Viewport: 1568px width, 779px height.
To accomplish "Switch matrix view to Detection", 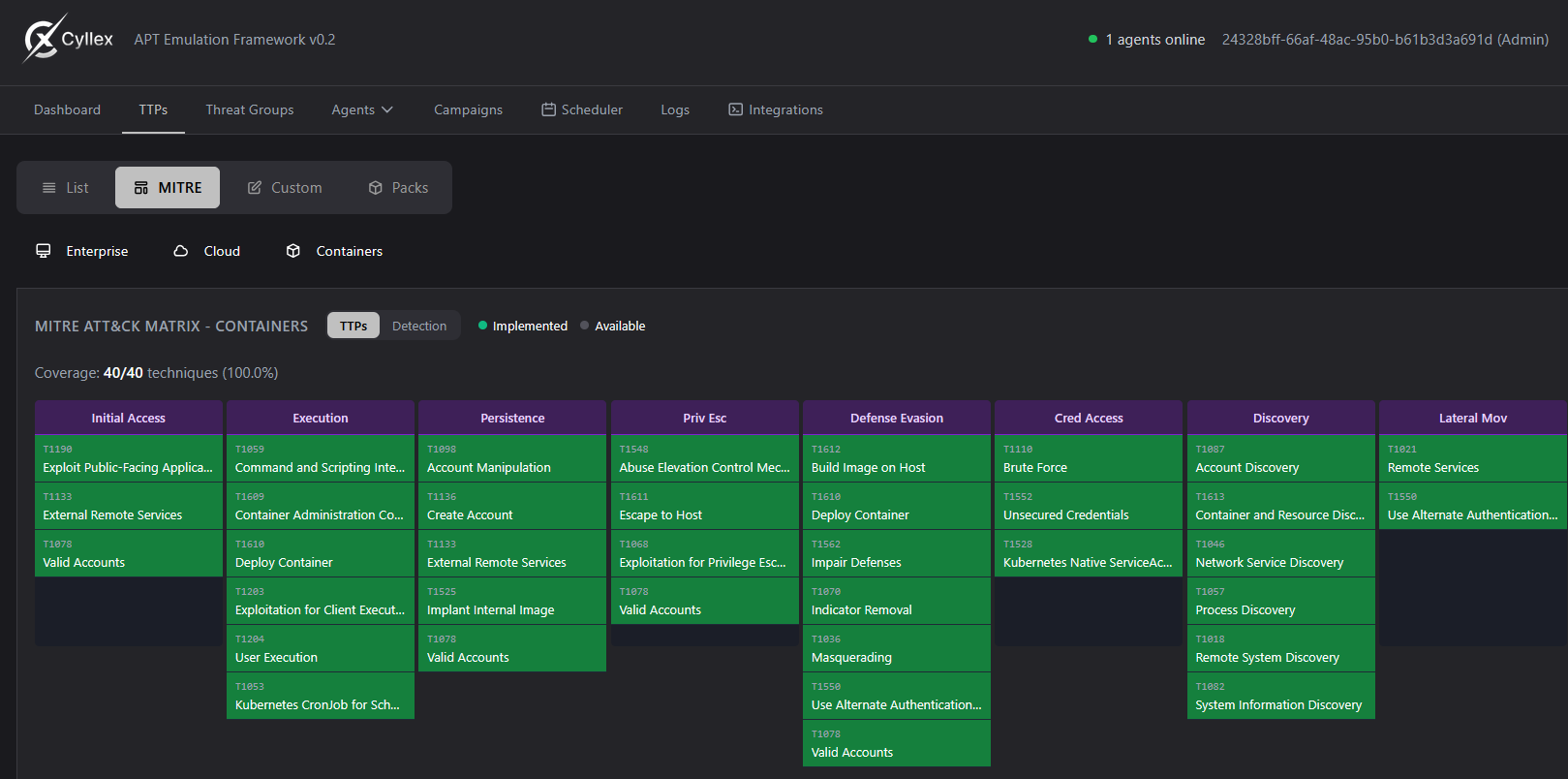I will point(419,326).
